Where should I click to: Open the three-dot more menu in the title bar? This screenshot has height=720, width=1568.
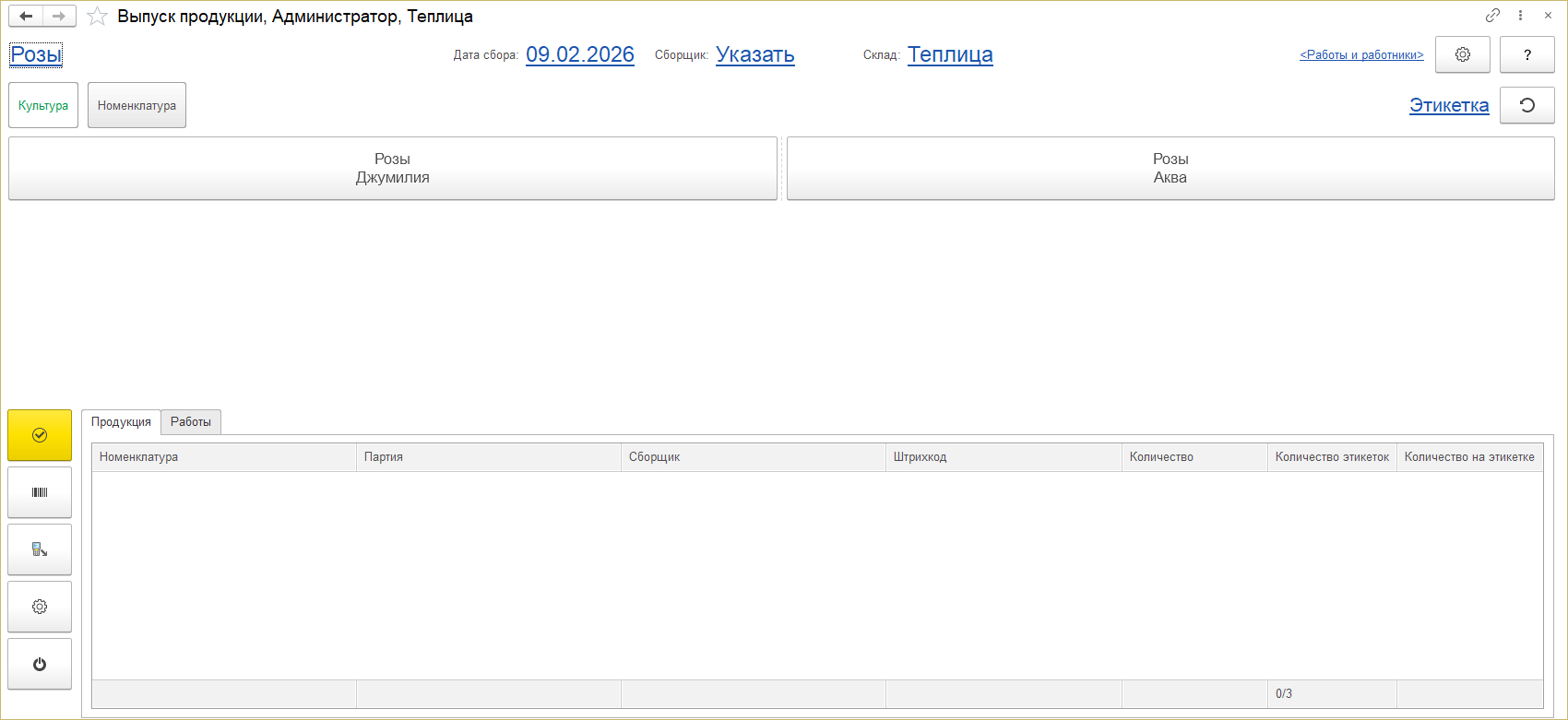1520,16
